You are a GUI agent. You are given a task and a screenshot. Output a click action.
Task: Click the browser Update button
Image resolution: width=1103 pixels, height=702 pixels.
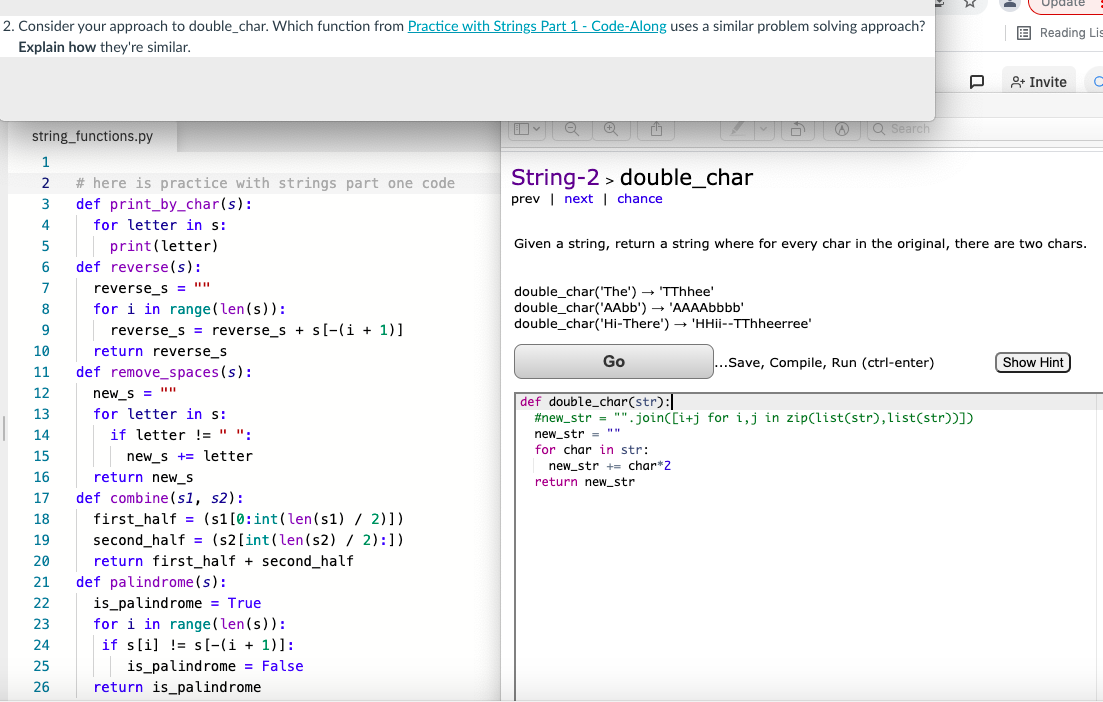click(x=1066, y=4)
